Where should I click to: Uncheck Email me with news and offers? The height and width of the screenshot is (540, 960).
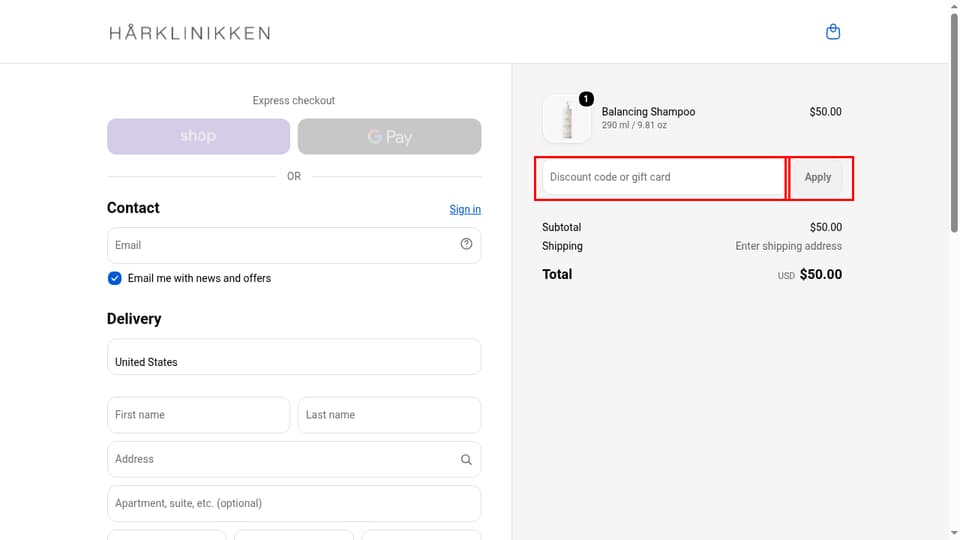(x=114, y=278)
